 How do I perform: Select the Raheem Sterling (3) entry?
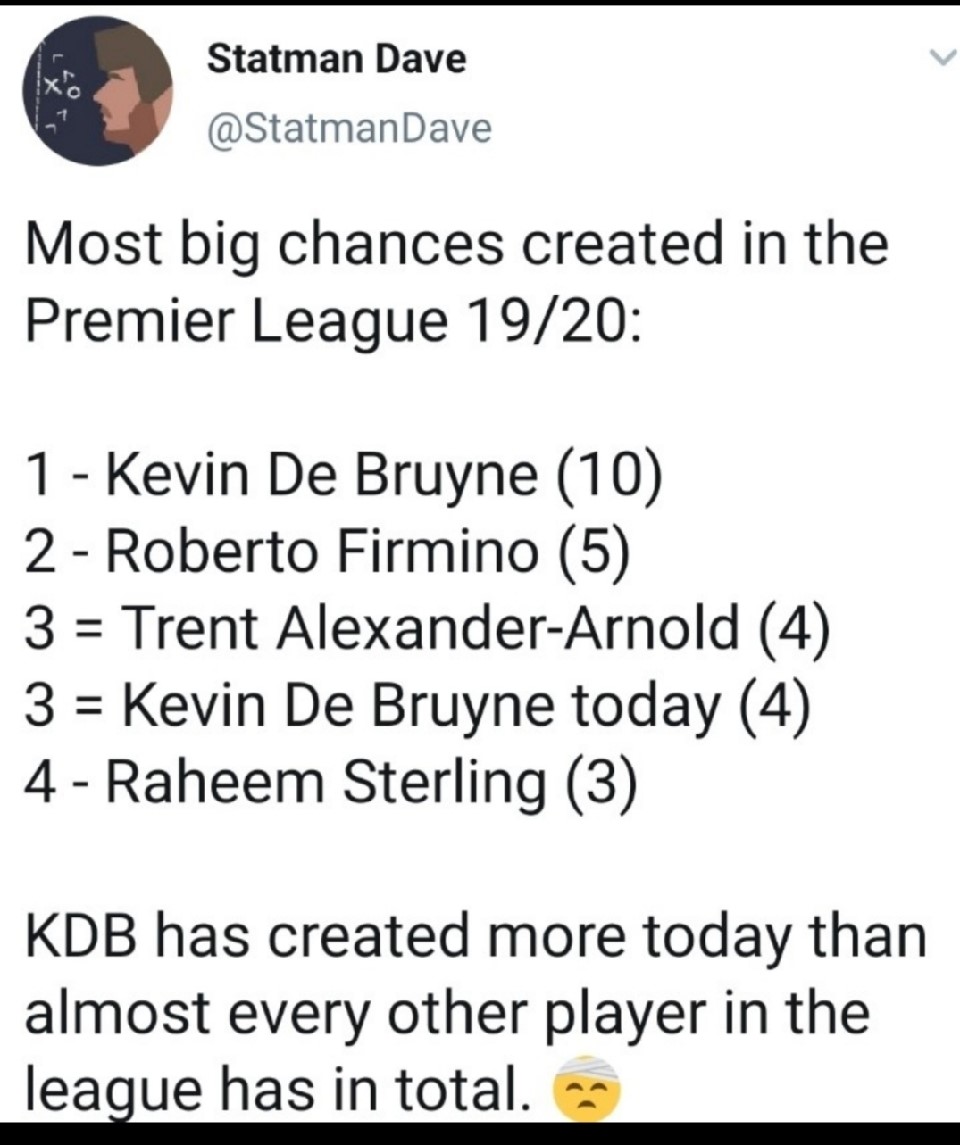pos(331,782)
